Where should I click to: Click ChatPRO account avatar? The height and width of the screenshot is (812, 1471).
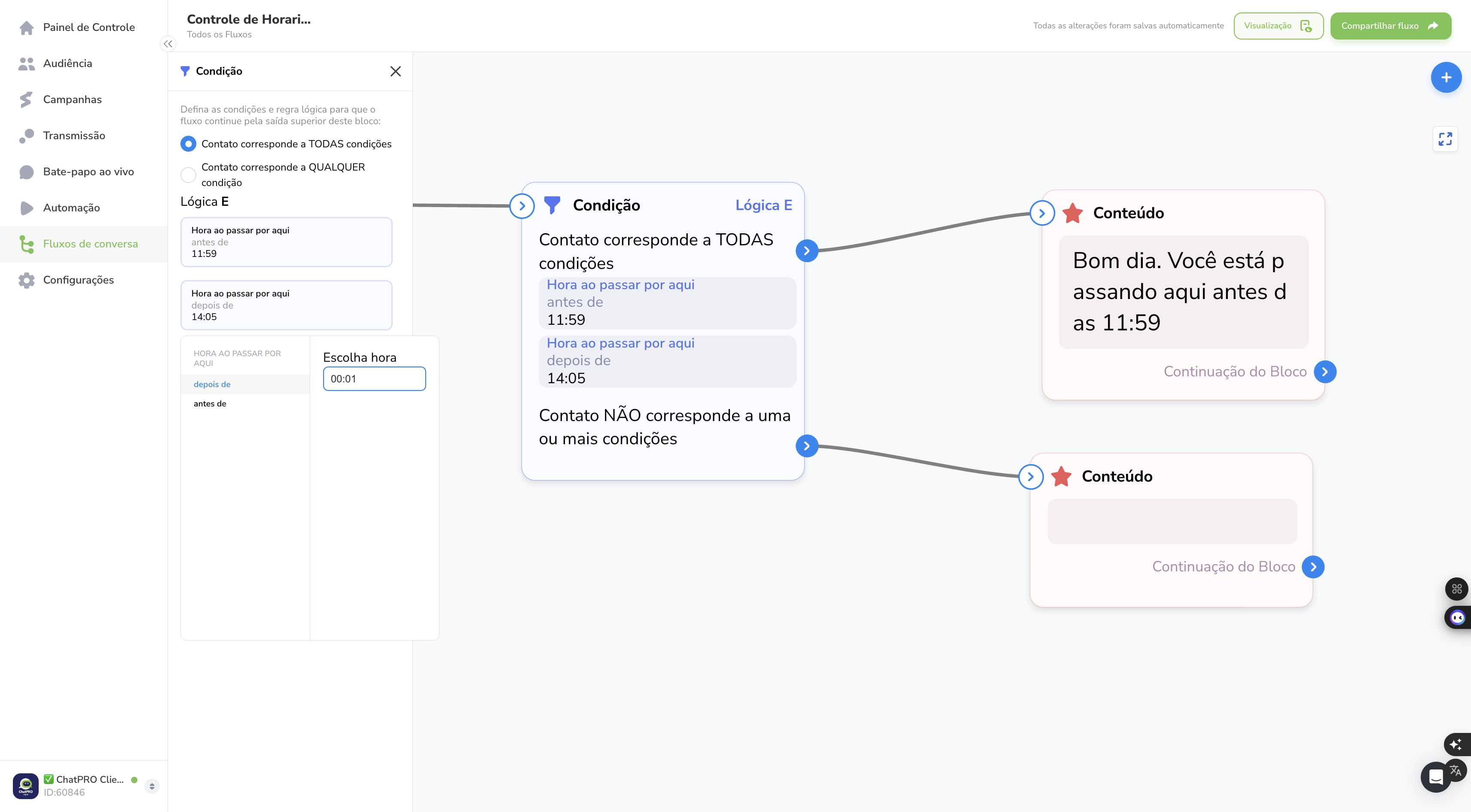[x=26, y=786]
